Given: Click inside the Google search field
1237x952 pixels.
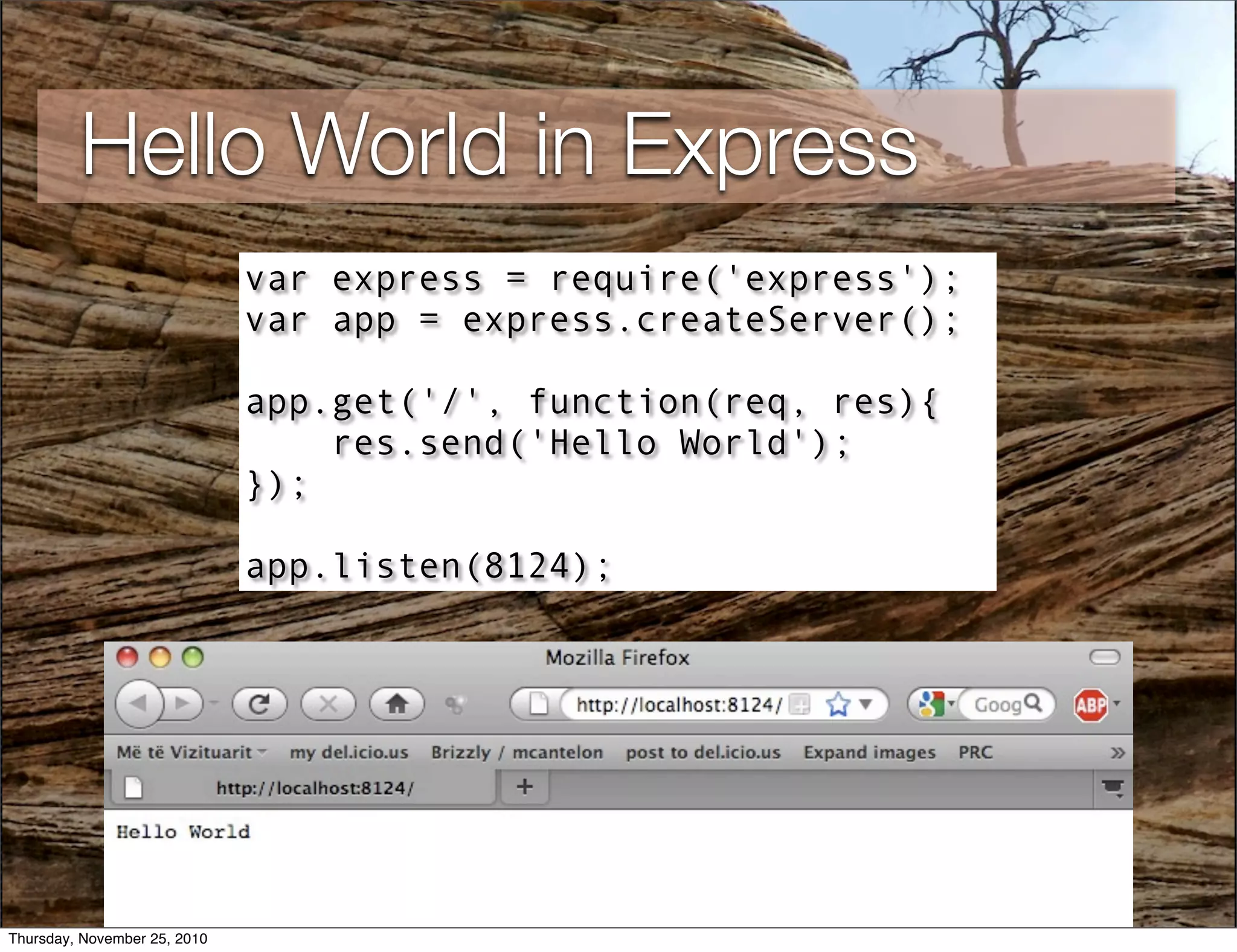Looking at the screenshot, I should pyautogui.click(x=997, y=704).
